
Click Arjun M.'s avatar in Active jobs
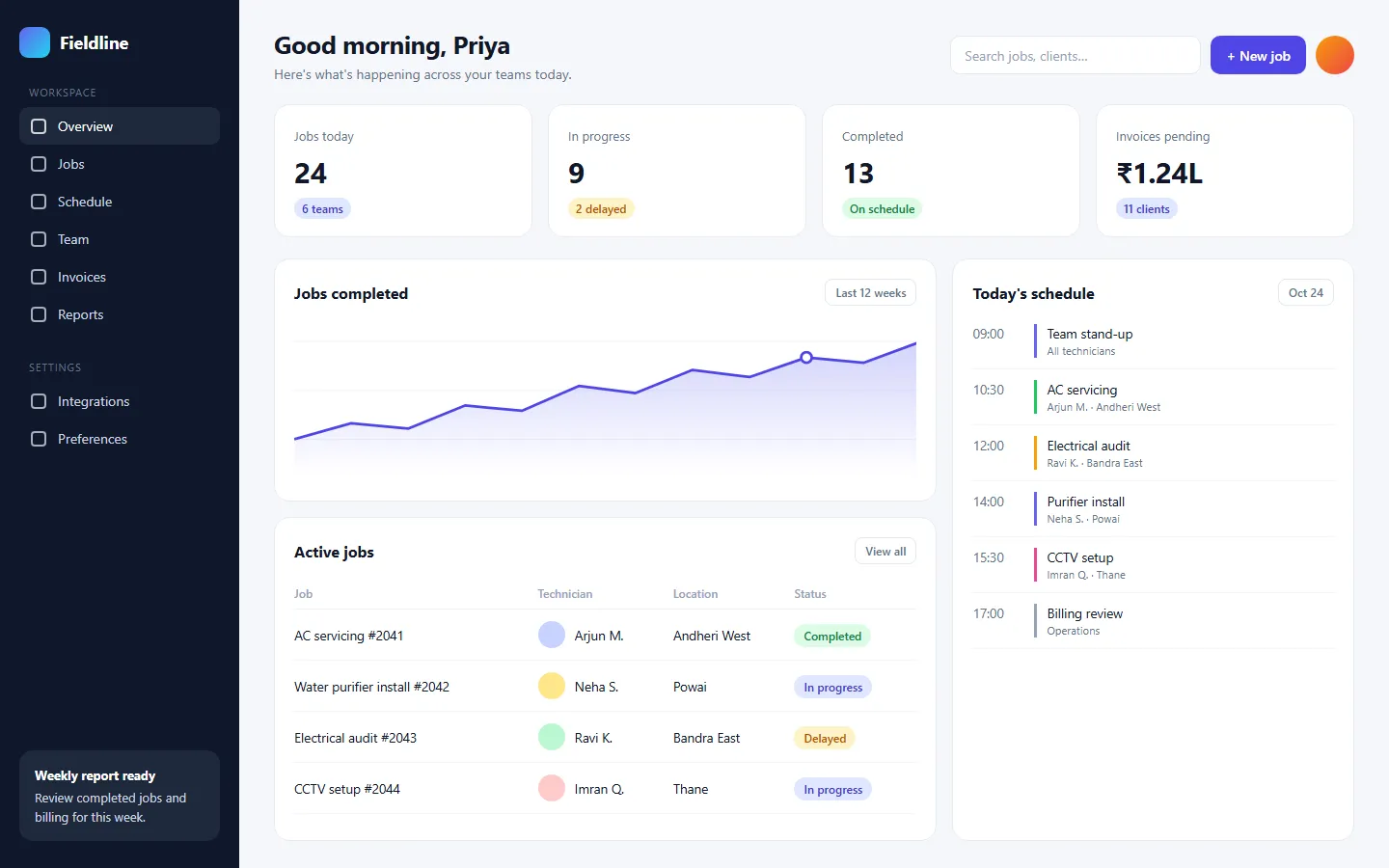(552, 635)
